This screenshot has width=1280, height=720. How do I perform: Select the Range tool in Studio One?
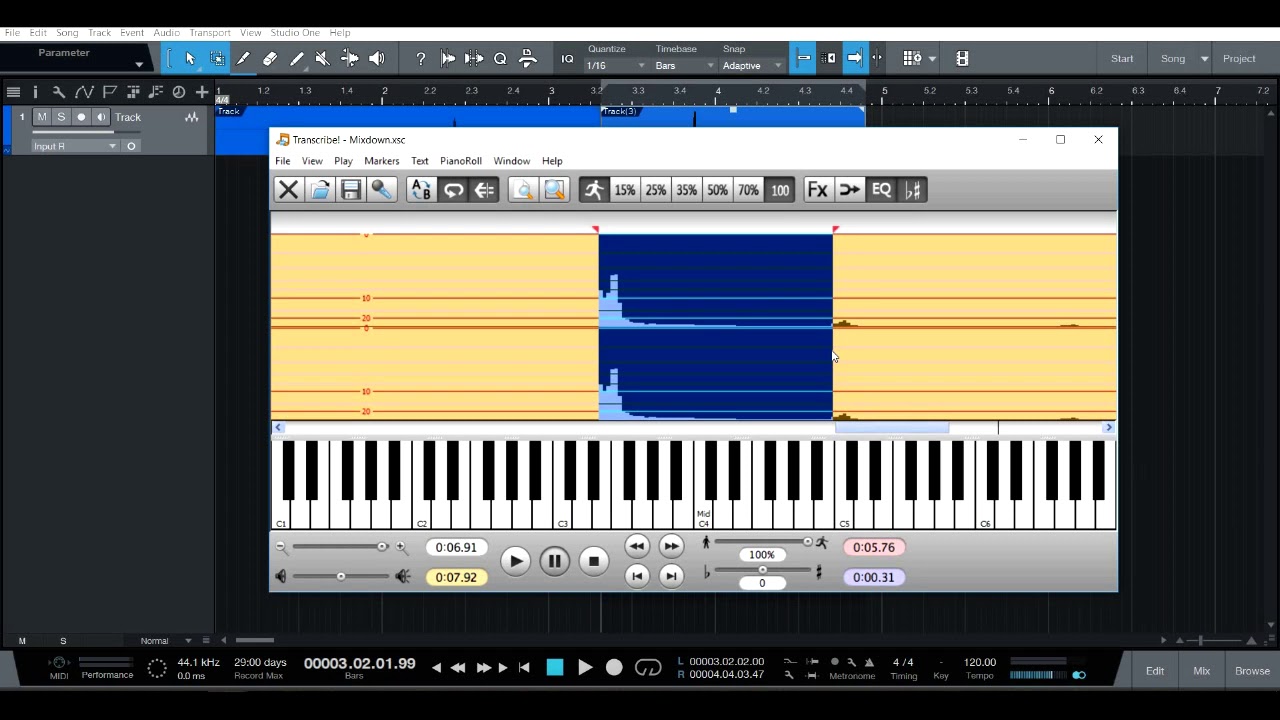(x=217, y=59)
